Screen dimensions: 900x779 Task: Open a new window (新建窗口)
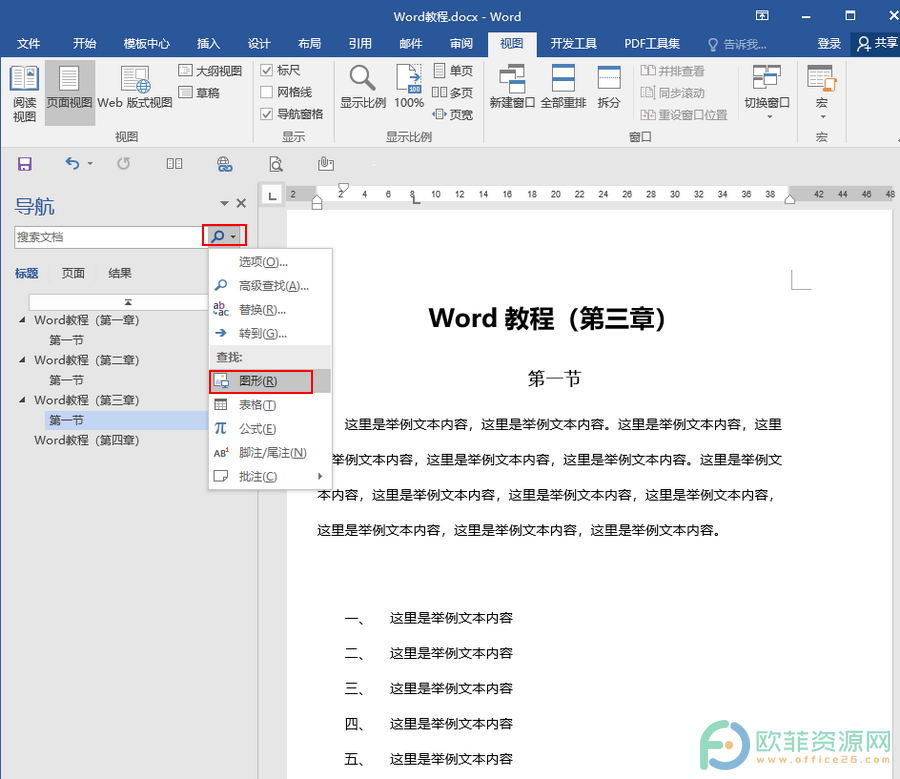click(x=512, y=87)
